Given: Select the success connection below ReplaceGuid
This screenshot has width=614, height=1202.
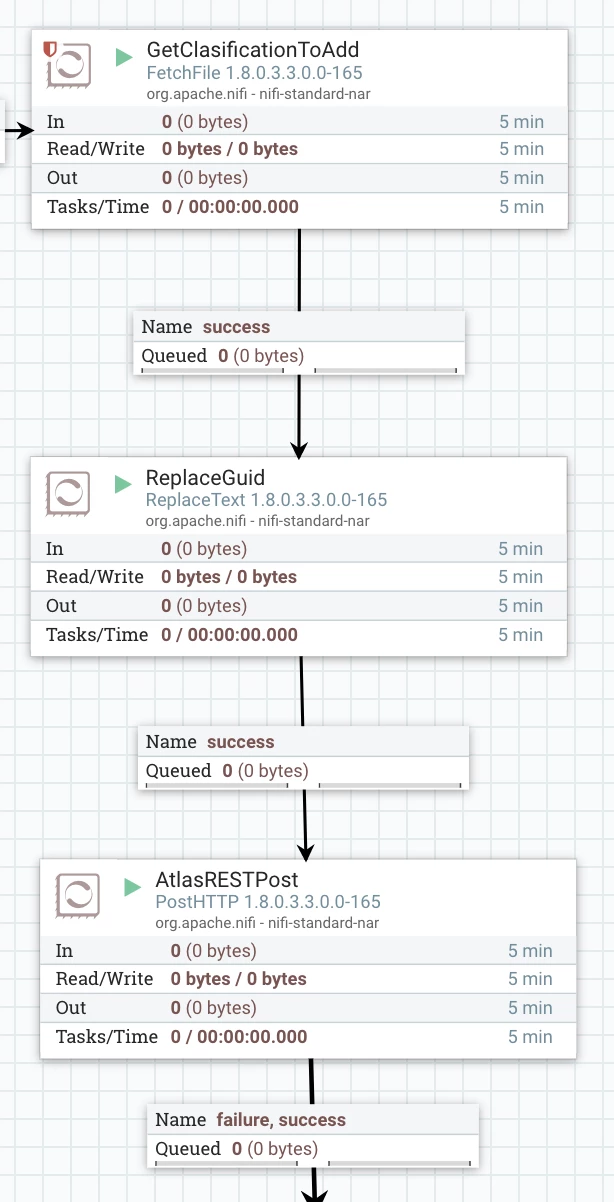Looking at the screenshot, I should [304, 757].
